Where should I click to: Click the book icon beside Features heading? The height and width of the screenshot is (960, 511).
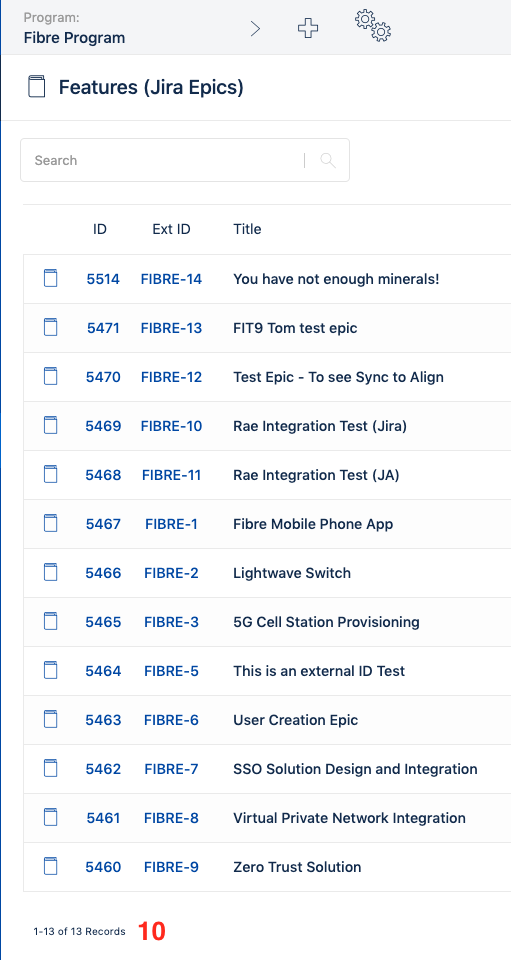[x=37, y=87]
